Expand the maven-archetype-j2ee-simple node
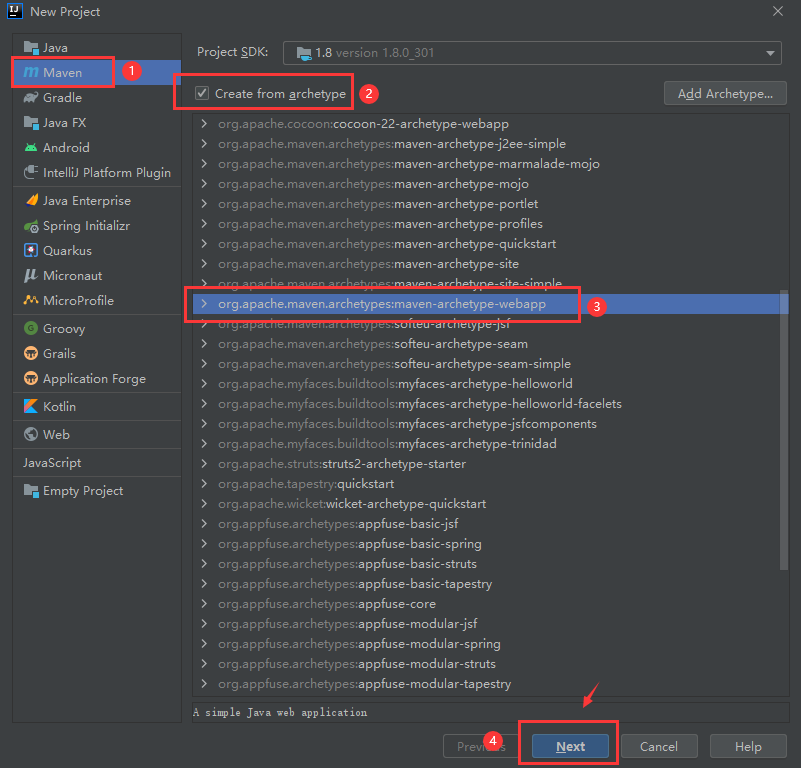This screenshot has height=768, width=801. 204,144
